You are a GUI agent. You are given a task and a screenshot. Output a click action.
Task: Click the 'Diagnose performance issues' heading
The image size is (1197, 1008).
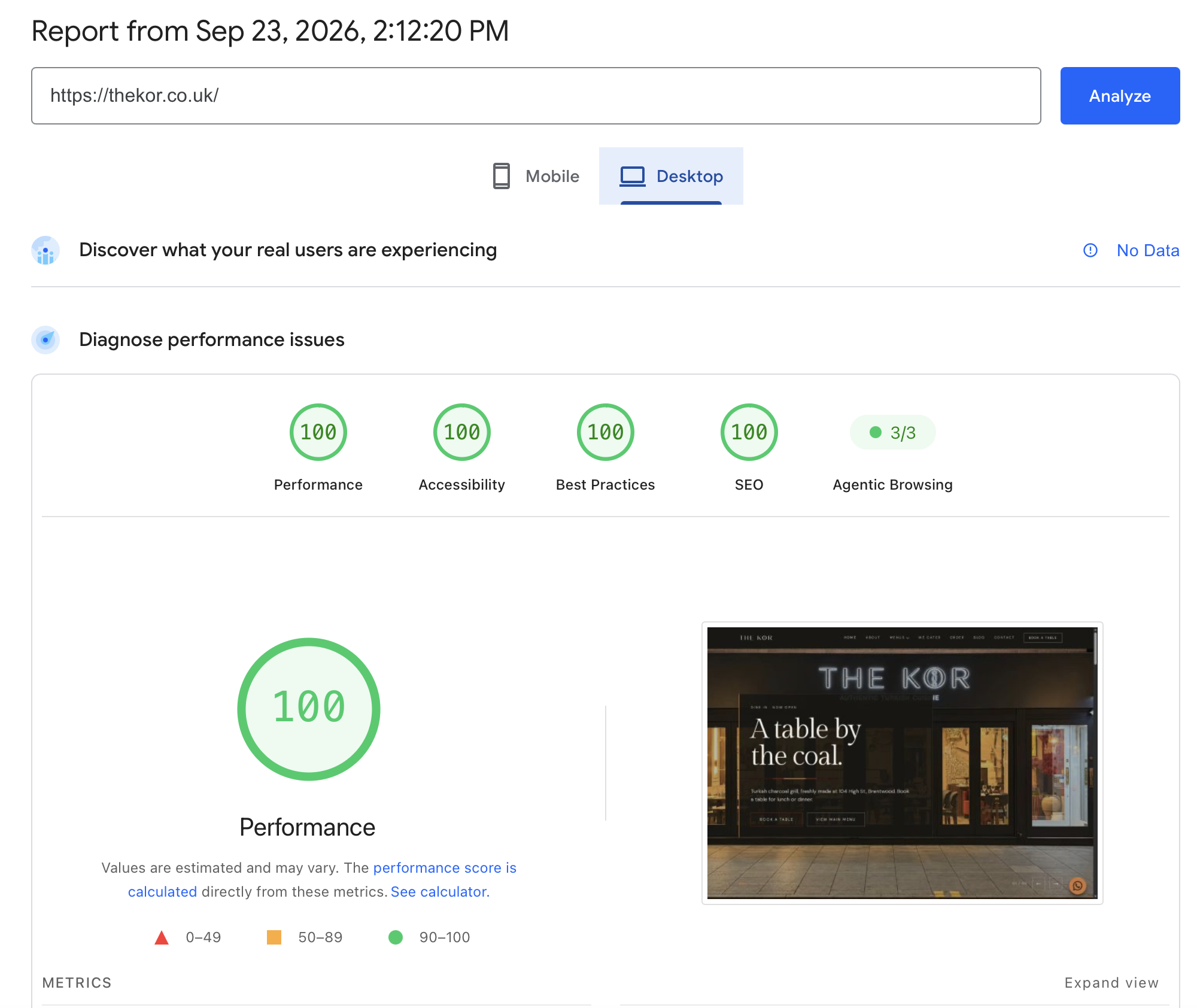[x=212, y=340]
